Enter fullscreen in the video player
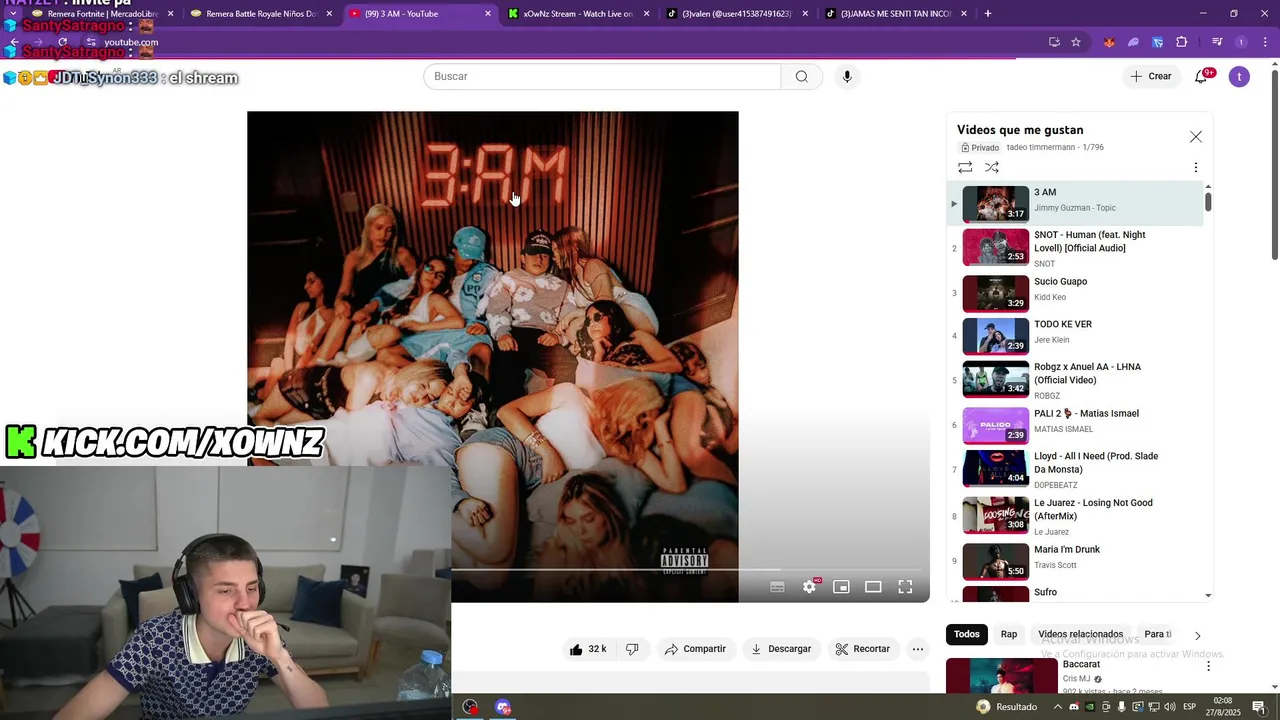This screenshot has width=1280, height=720. pos(905,587)
